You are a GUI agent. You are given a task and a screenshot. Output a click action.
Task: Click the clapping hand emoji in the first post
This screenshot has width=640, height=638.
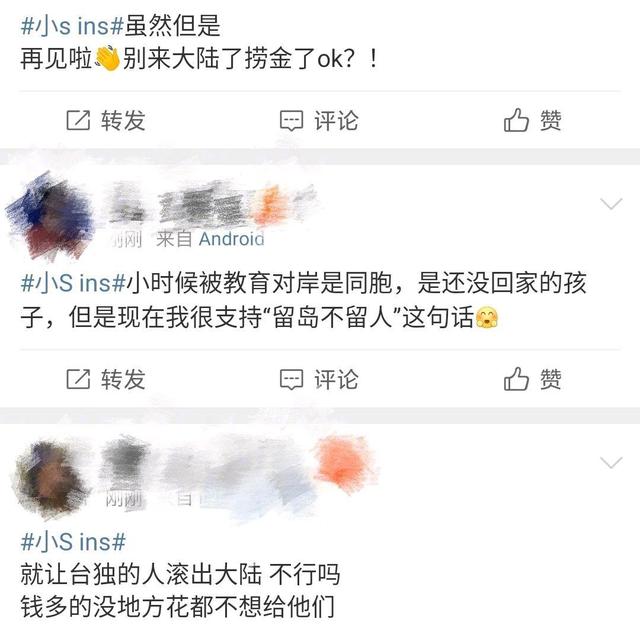coord(107,59)
